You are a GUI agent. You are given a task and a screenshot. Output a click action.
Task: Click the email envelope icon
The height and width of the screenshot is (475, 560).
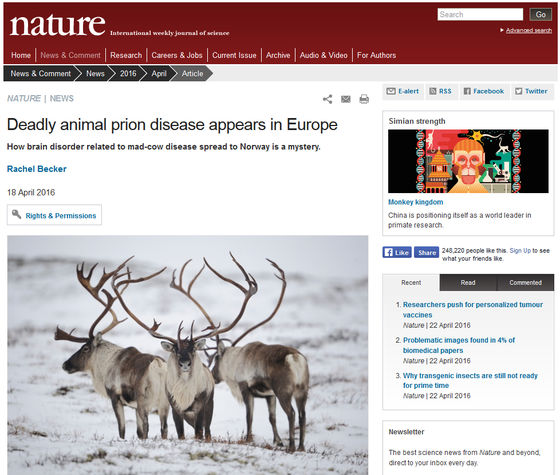coord(346,99)
